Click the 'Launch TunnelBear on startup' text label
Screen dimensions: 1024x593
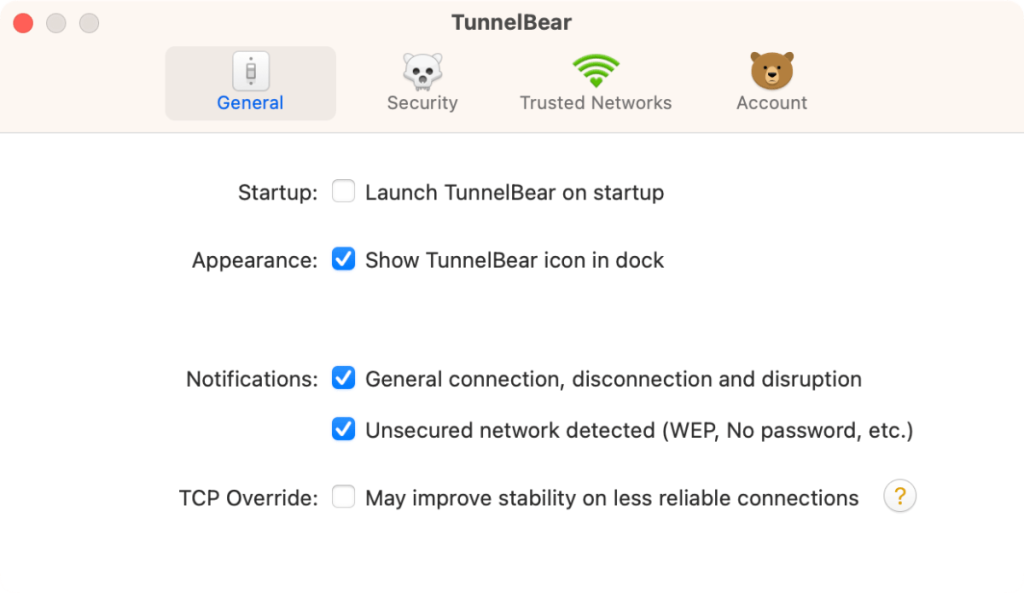pyautogui.click(x=515, y=193)
